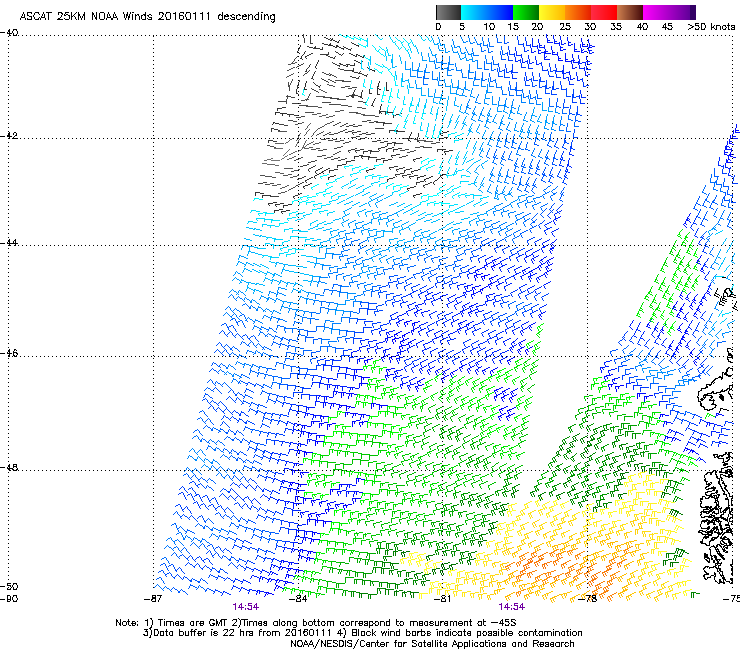Screen dimensions: 740x650
Task: Click the note 'Data buffer is 22 hrs'
Action: [202, 633]
